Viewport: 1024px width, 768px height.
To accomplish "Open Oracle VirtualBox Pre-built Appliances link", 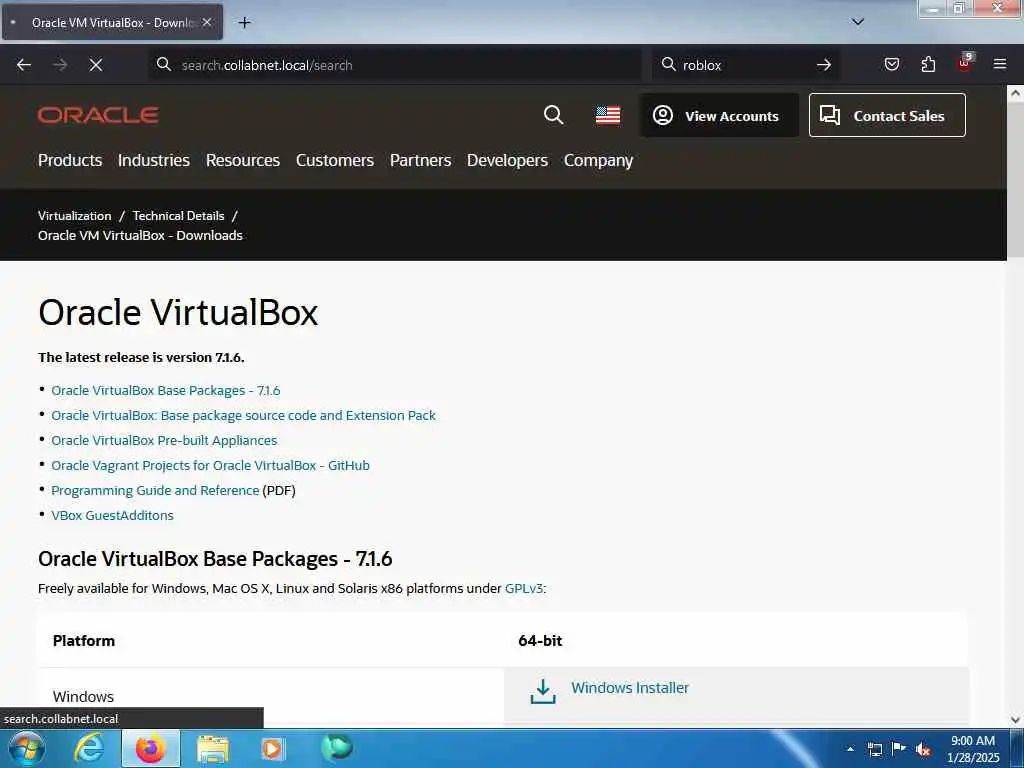I will (x=164, y=440).
